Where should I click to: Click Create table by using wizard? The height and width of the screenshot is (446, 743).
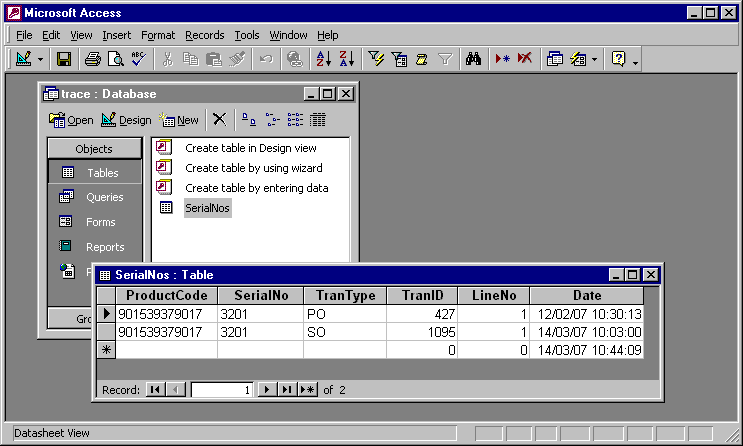click(254, 168)
